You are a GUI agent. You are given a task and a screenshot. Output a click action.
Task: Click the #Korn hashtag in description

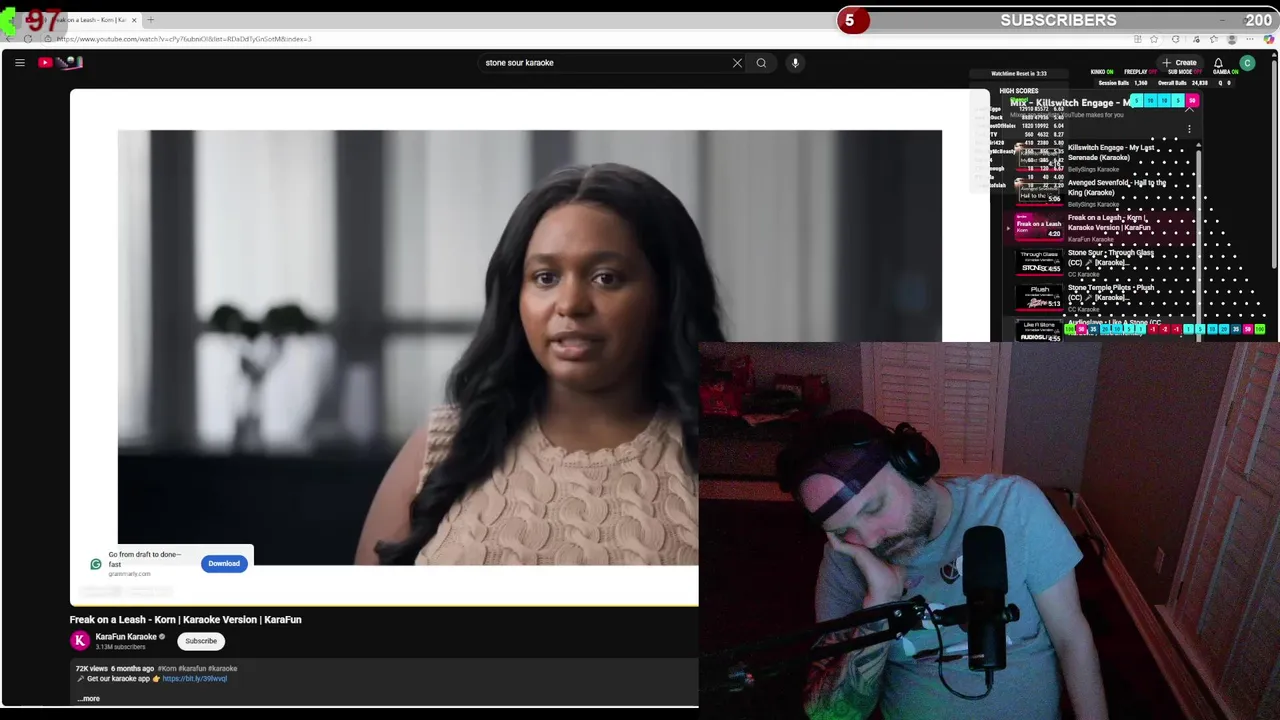pos(166,669)
